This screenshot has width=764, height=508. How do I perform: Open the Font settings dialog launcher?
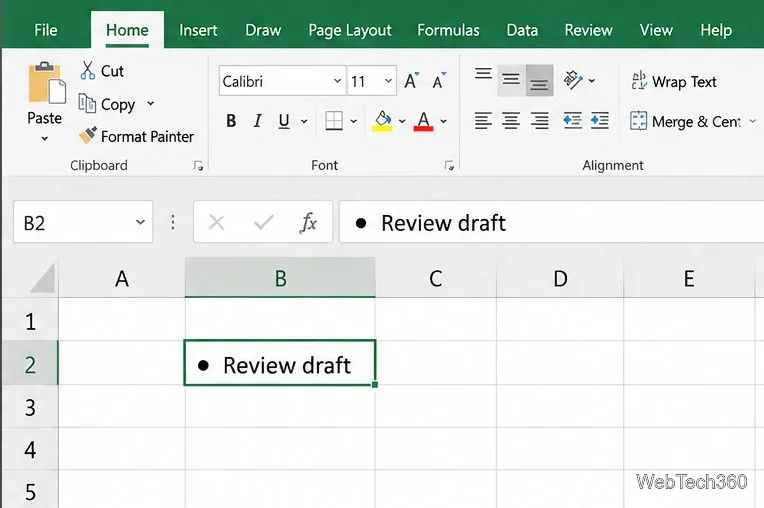click(x=449, y=166)
